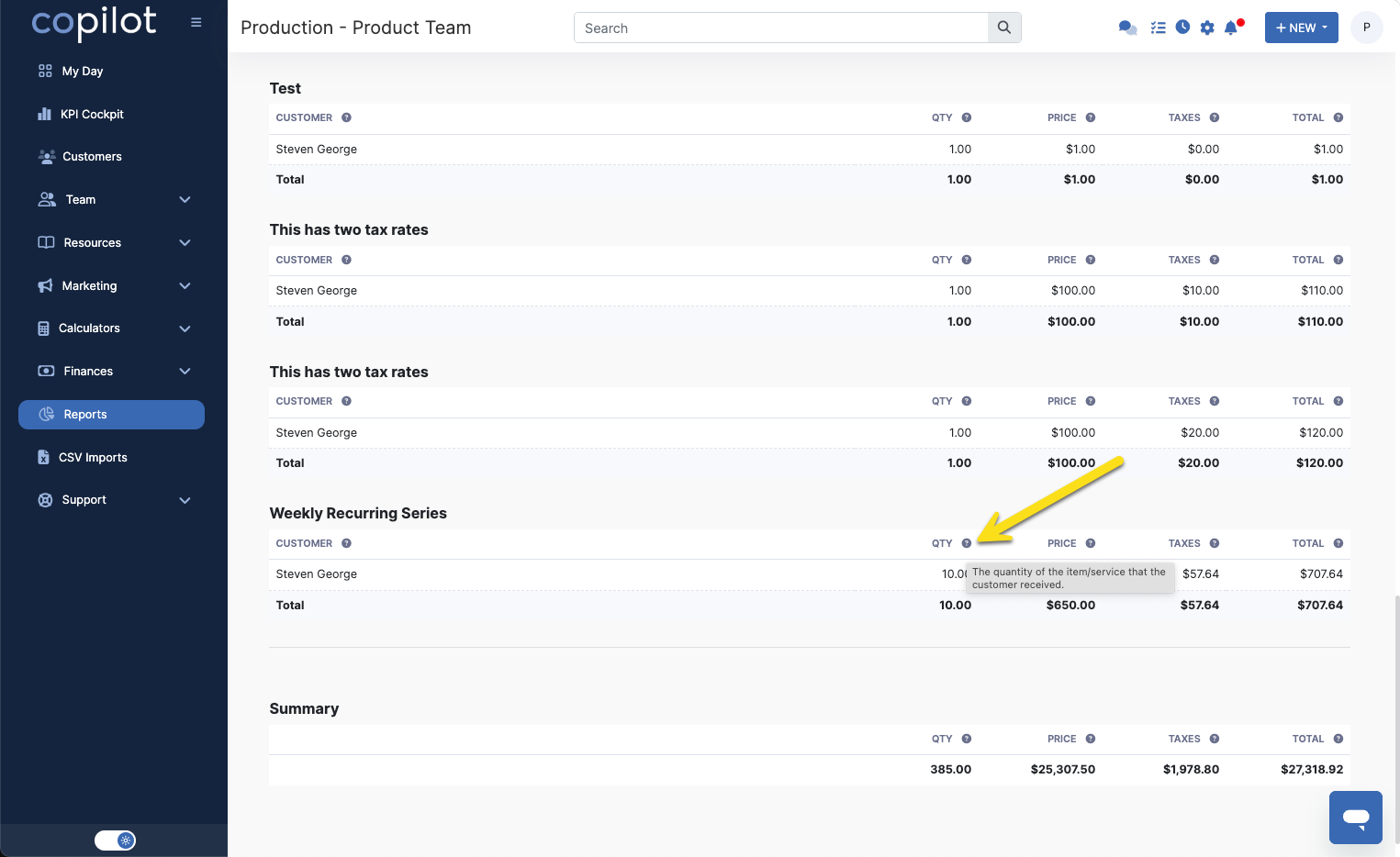Image resolution: width=1400 pixels, height=857 pixels.
Task: Click the $25,307.50 summary price
Action: [1062, 769]
